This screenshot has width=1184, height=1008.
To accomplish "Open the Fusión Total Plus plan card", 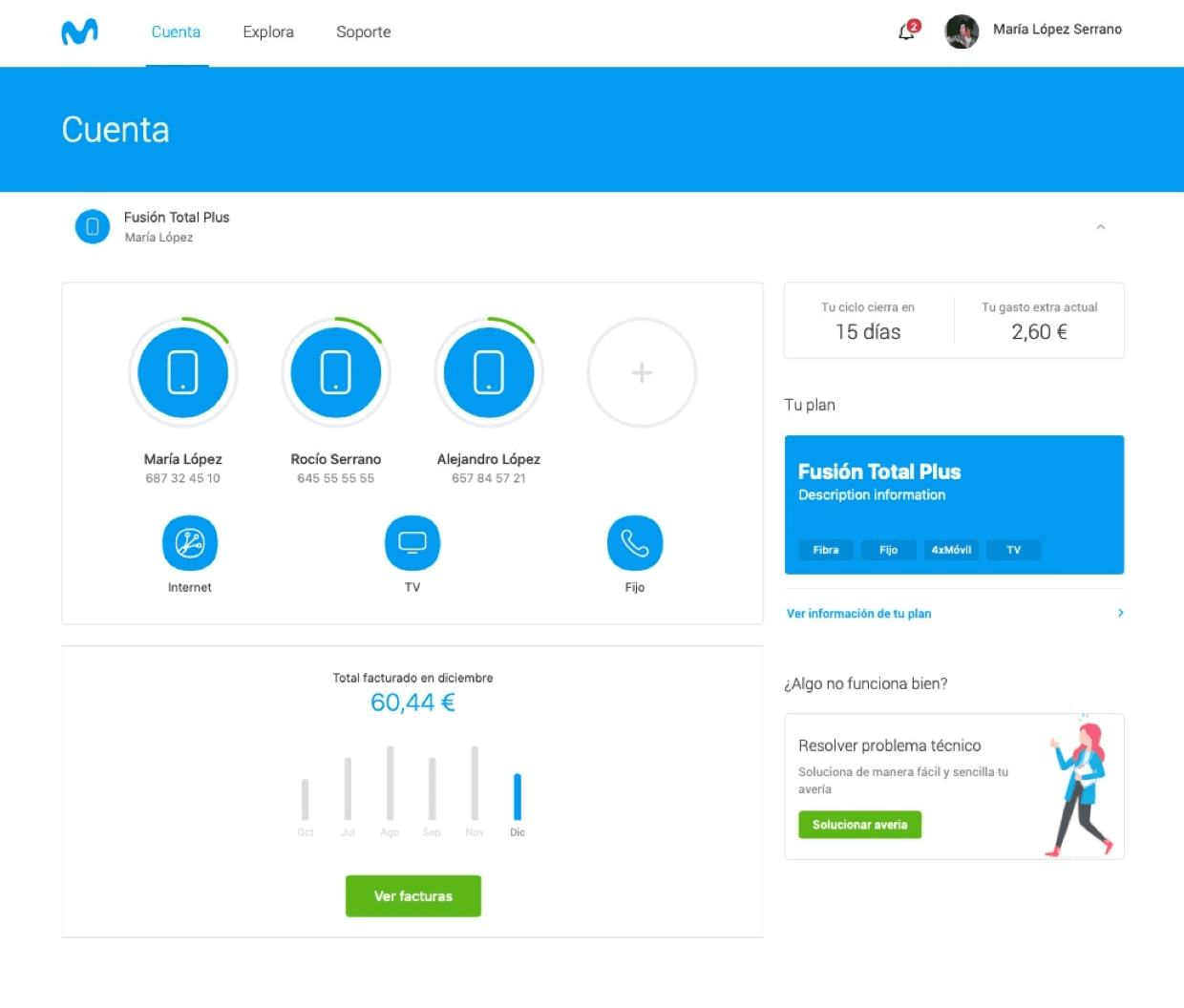I will coord(954,505).
